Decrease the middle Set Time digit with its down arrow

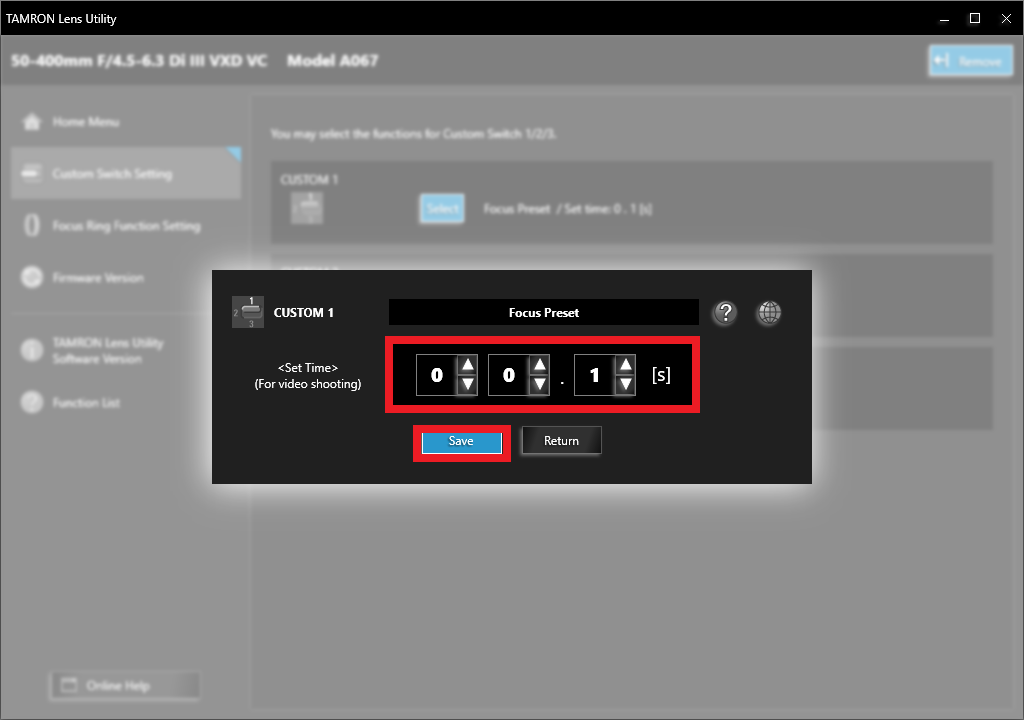tap(539, 385)
